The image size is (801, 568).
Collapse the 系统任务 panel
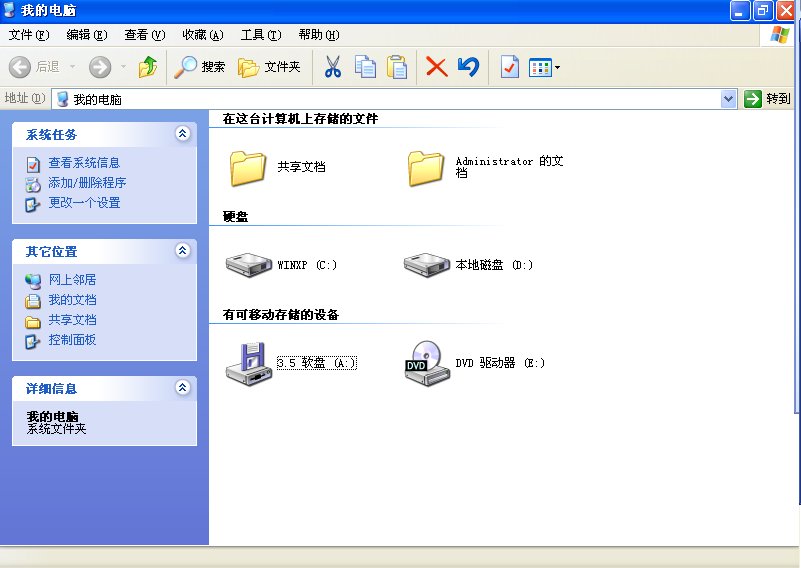(182, 134)
